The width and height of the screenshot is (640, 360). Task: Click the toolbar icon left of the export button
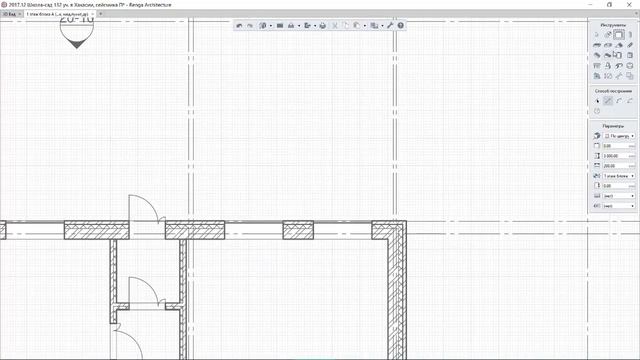point(291,25)
